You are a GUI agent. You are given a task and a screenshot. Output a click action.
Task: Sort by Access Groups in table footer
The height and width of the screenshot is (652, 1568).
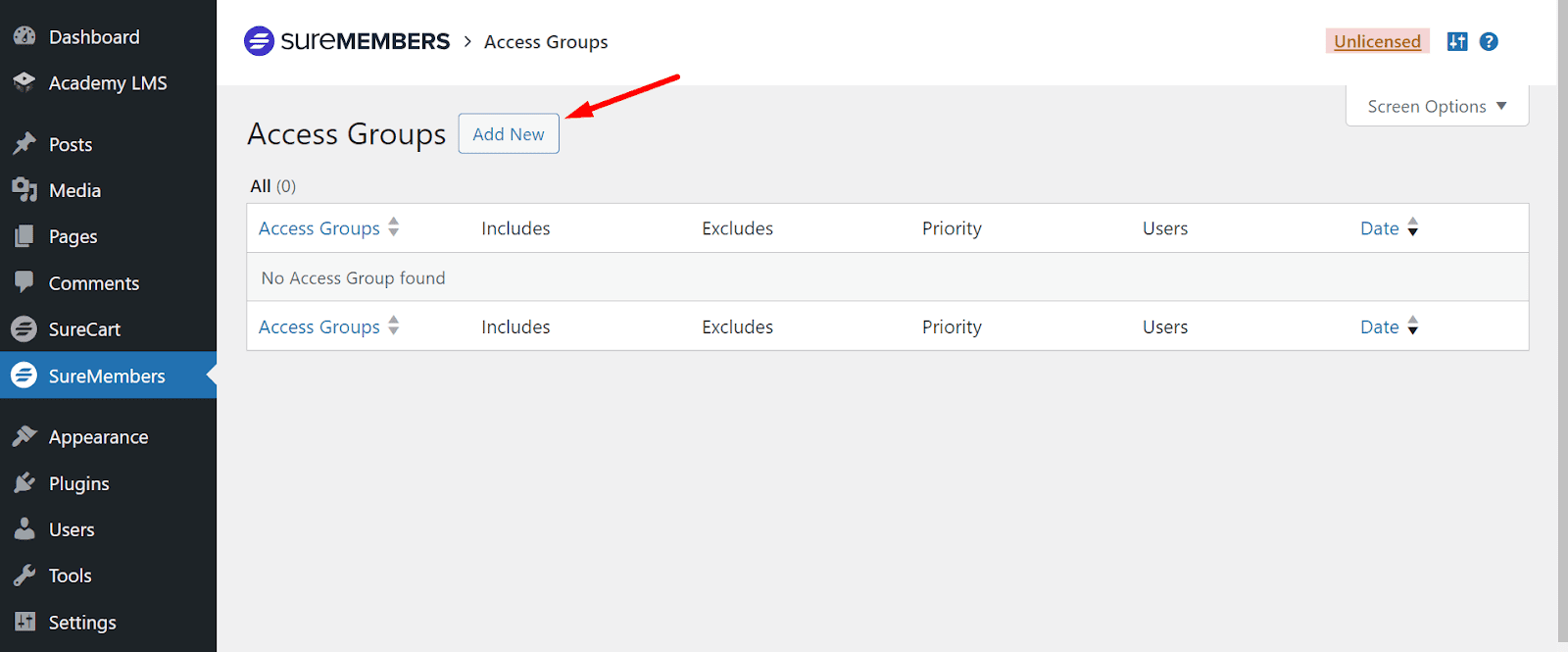point(318,326)
